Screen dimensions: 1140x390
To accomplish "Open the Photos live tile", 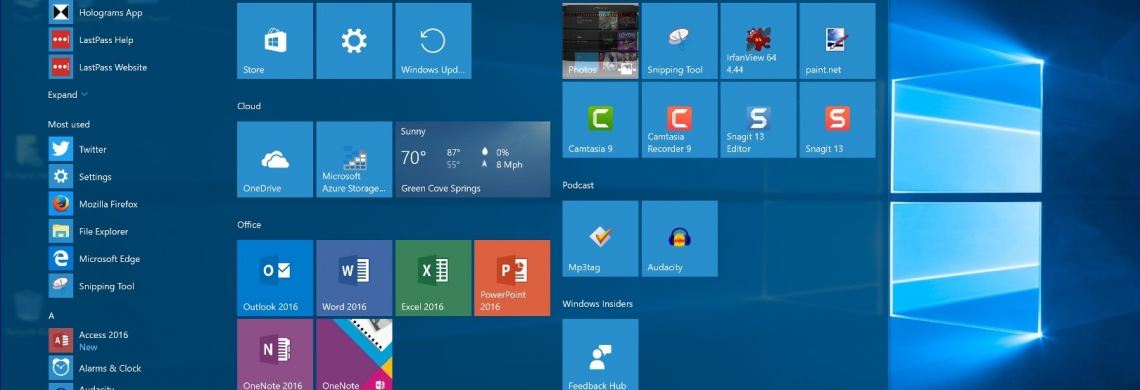I will tap(601, 41).
